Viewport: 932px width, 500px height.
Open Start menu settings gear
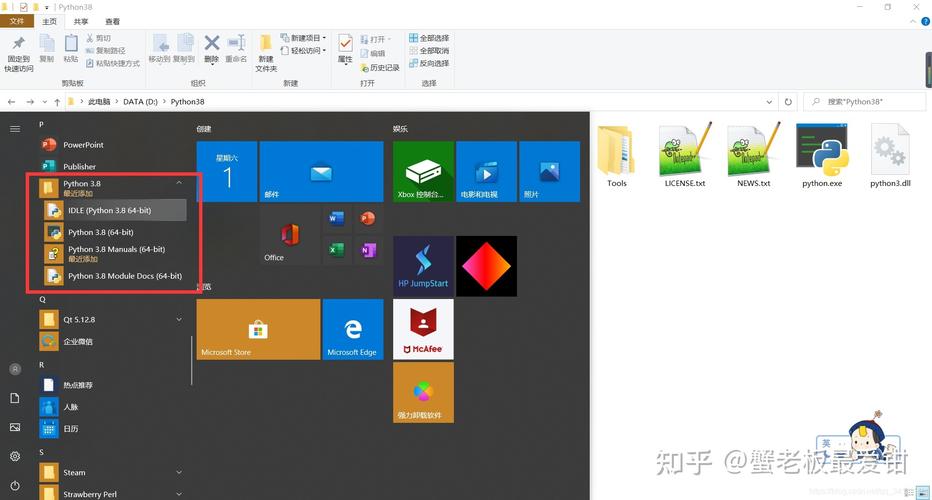(x=15, y=456)
